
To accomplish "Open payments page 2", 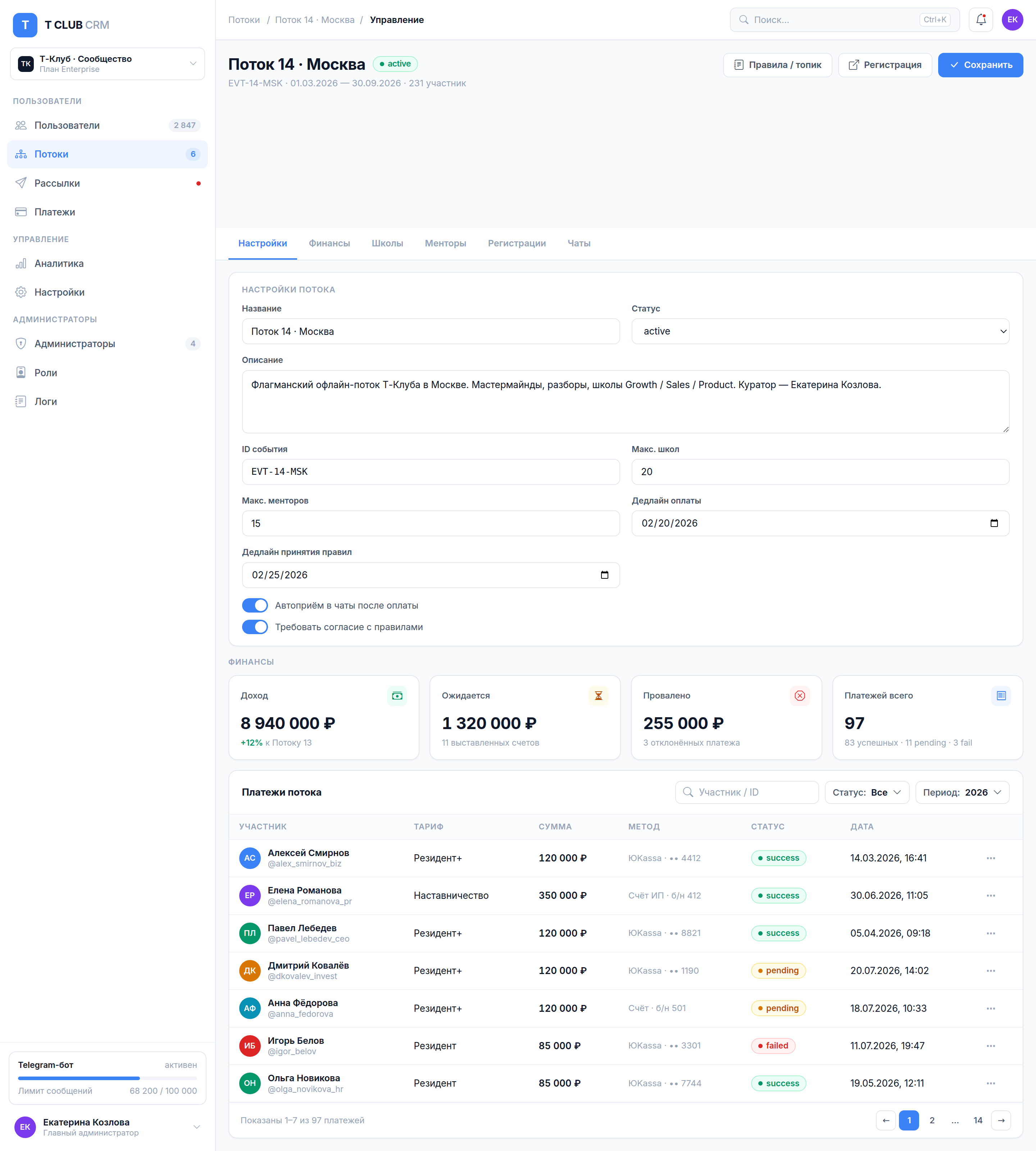I will (x=932, y=1120).
